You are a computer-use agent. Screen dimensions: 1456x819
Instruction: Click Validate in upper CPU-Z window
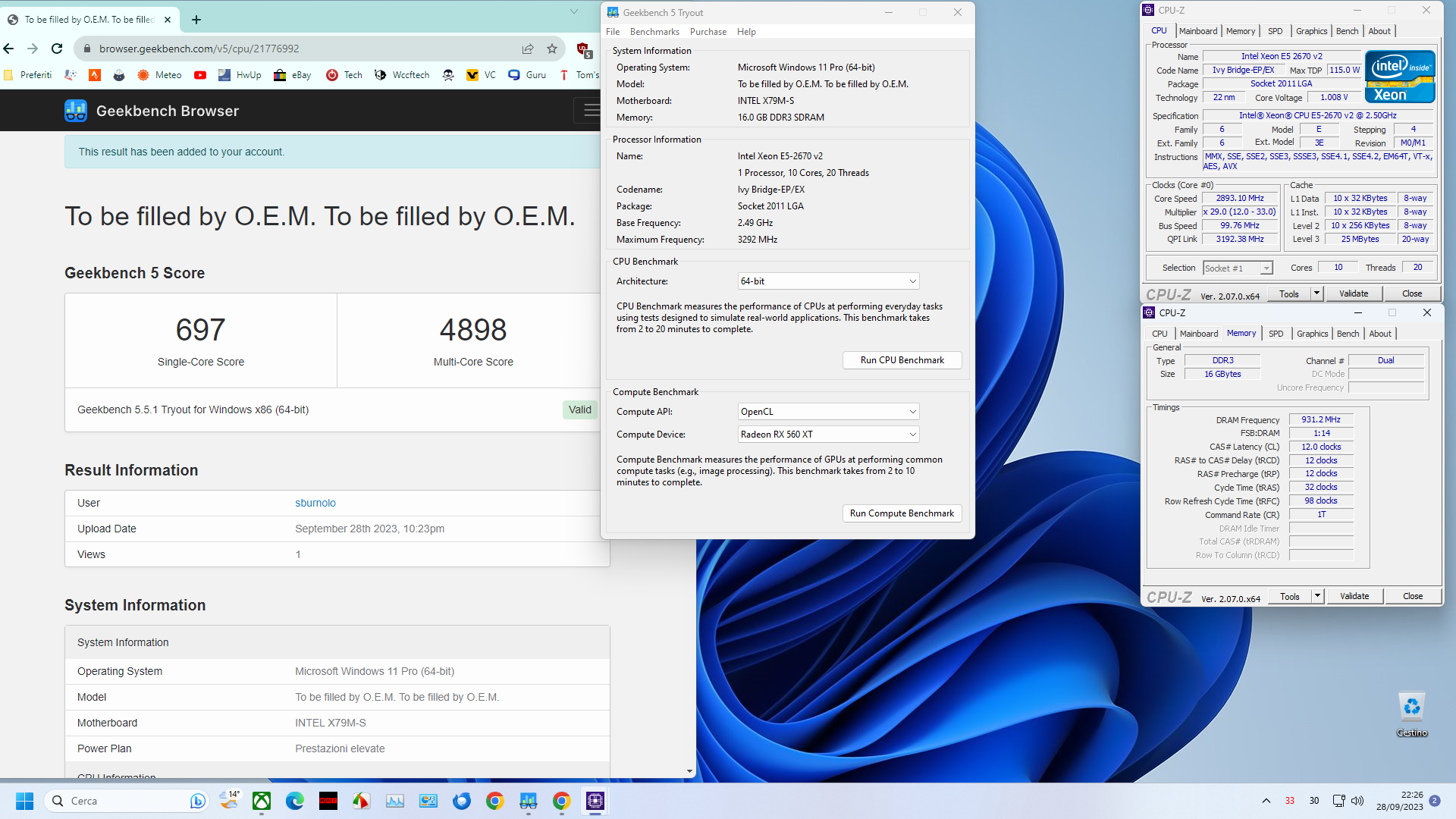pos(1354,293)
